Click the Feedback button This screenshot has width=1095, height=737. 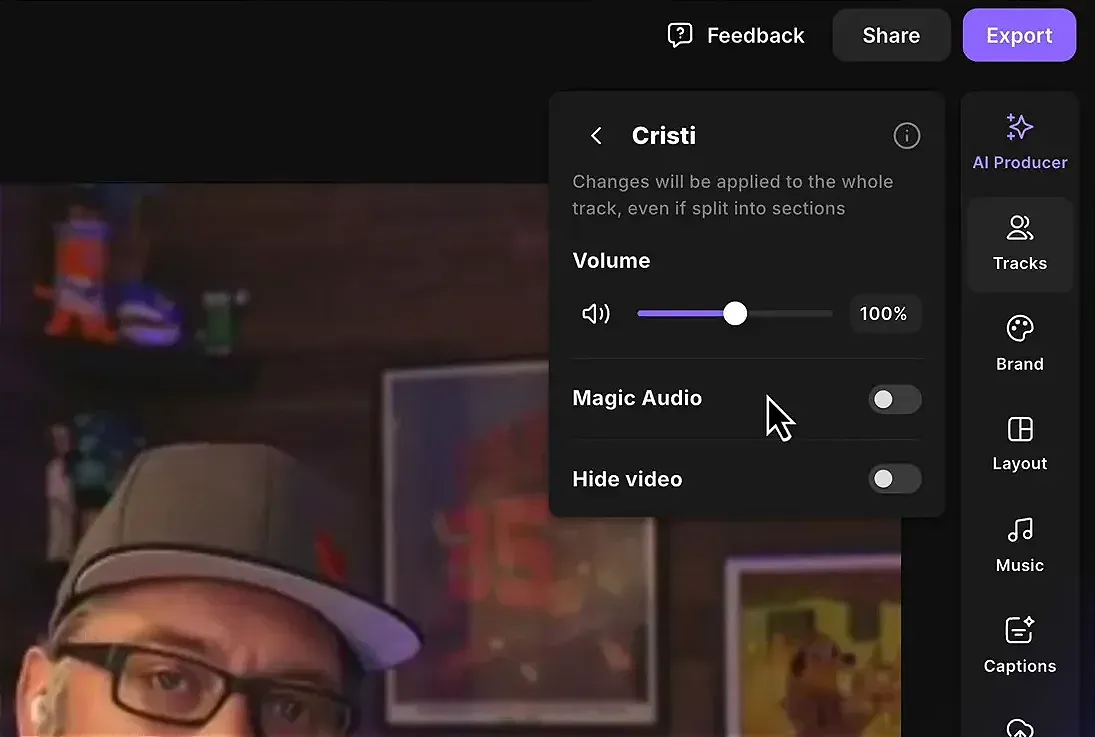pyautogui.click(x=737, y=34)
